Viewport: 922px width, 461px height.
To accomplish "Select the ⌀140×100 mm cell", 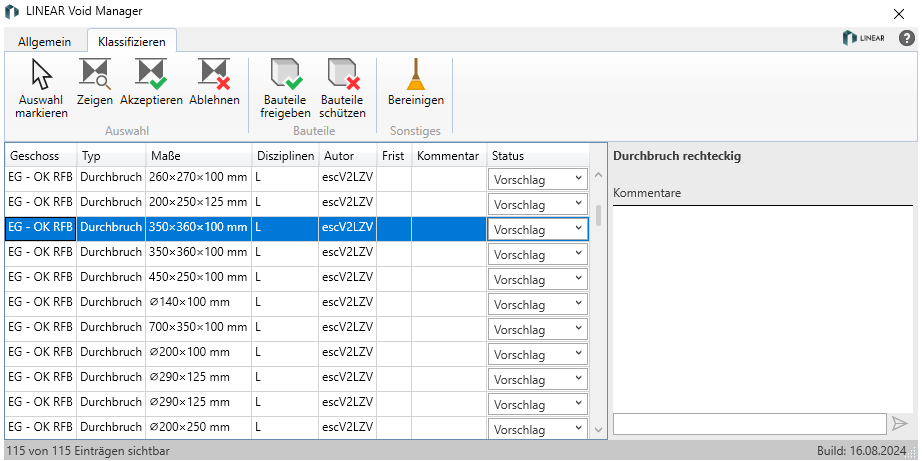I will [x=199, y=302].
